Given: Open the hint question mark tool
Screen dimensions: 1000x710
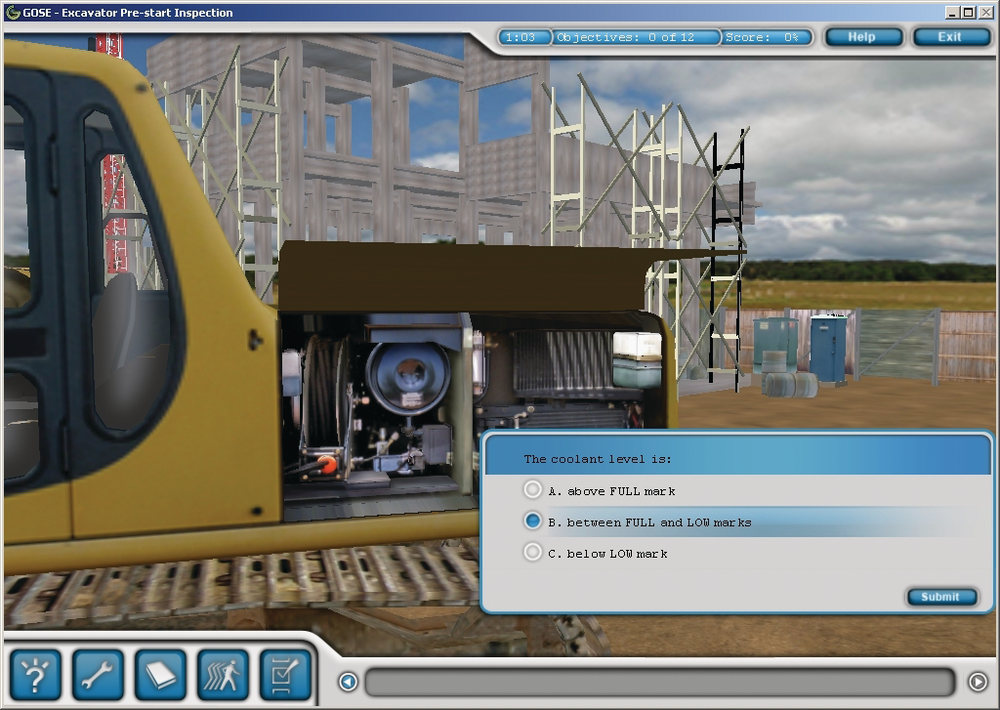Looking at the screenshot, I should coord(36,674).
